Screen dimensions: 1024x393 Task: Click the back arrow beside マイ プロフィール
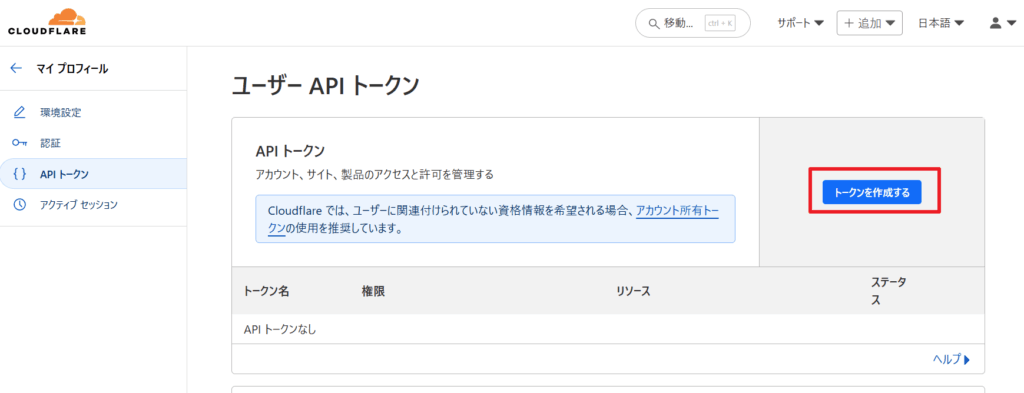(x=16, y=69)
